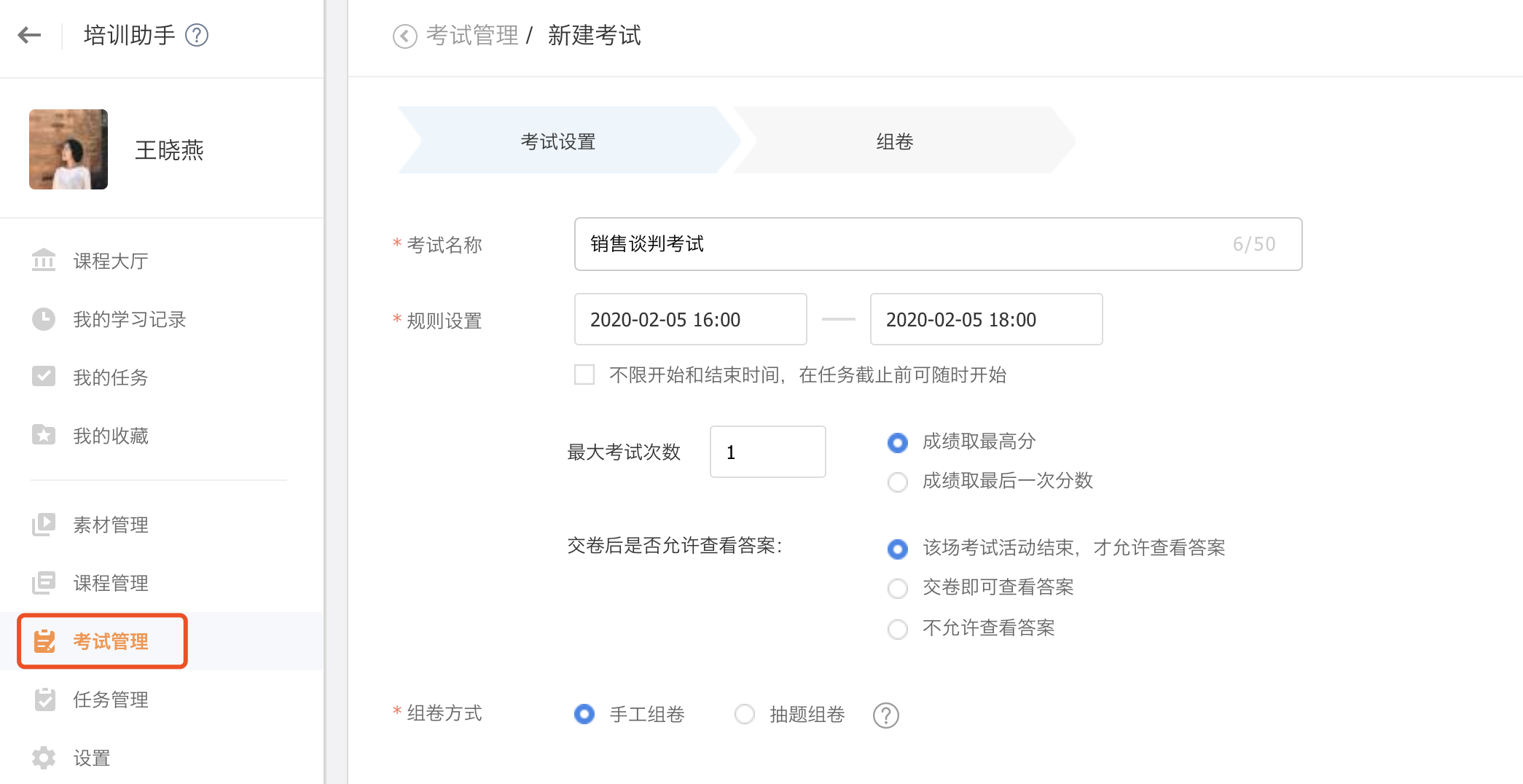Open 任务管理 in the sidebar

pos(111,699)
